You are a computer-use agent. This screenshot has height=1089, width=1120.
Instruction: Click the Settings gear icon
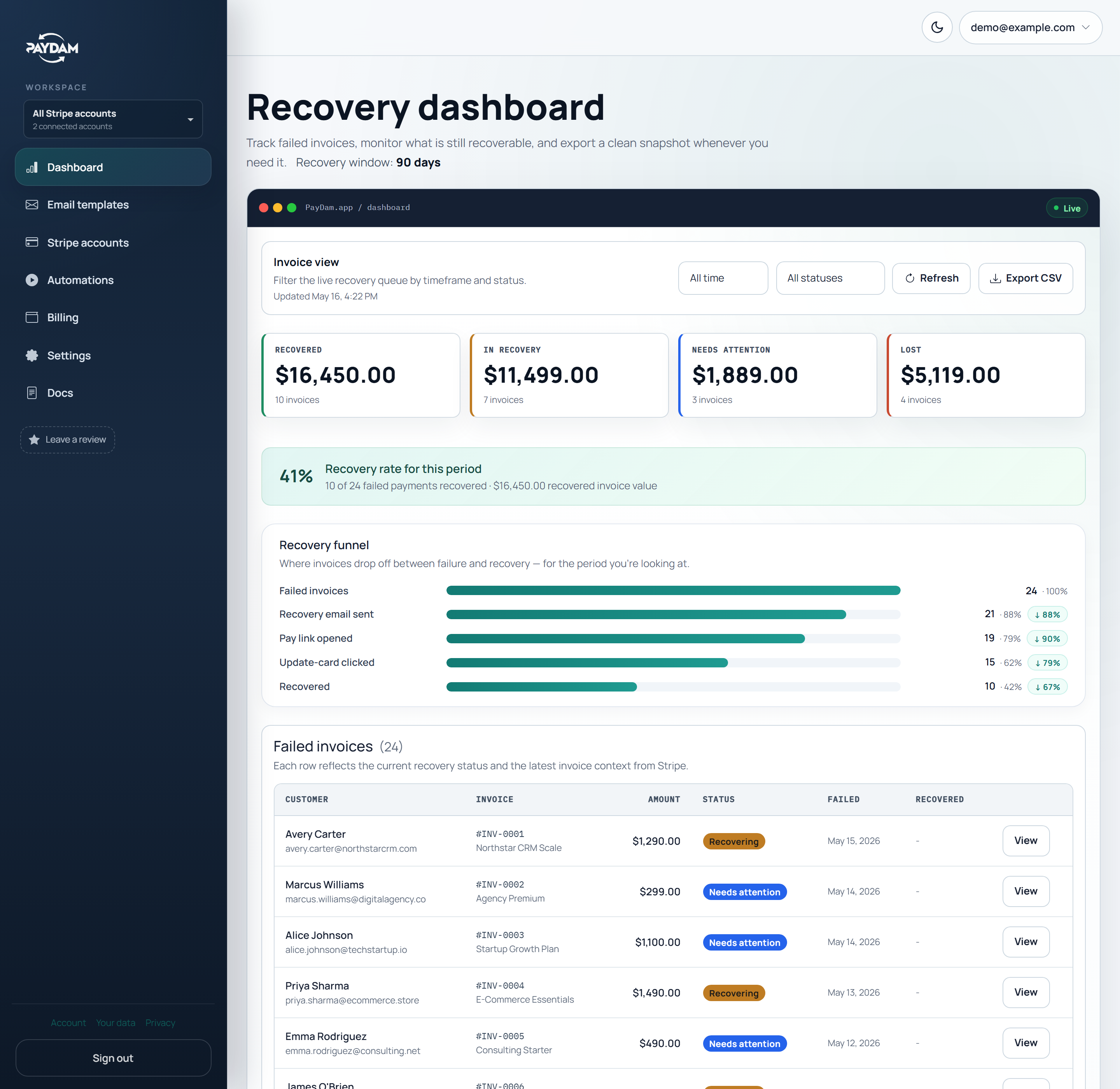point(32,355)
